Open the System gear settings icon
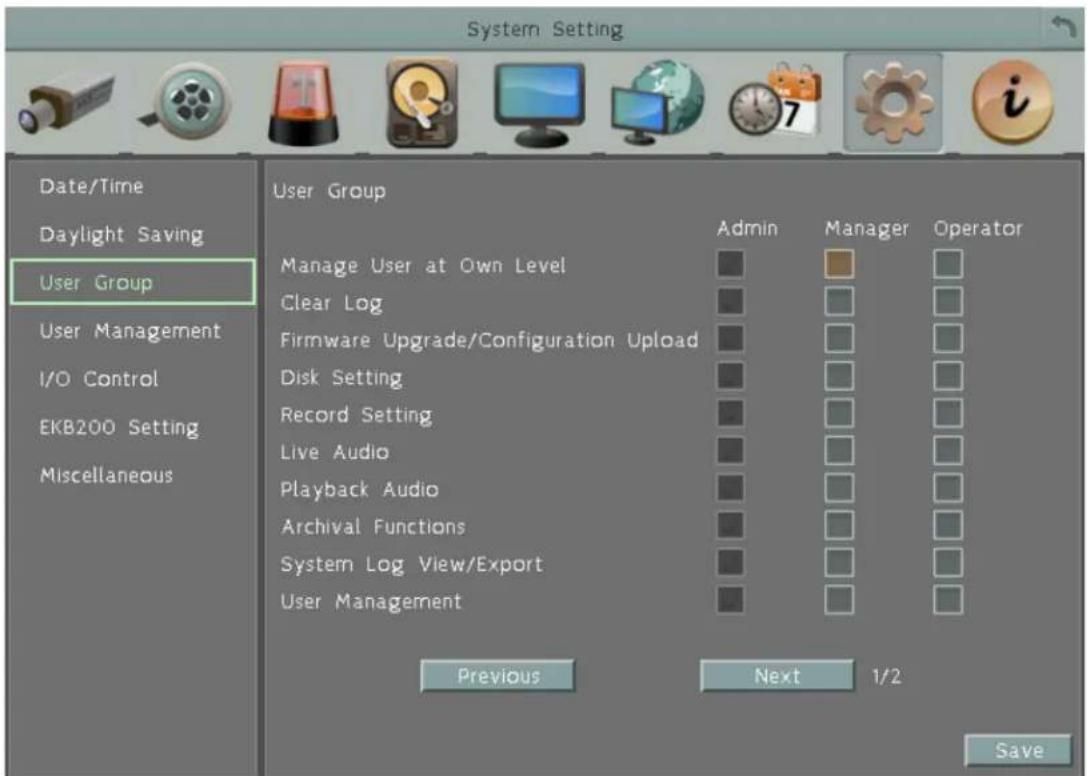This screenshot has width=1087, height=776. tap(893, 103)
